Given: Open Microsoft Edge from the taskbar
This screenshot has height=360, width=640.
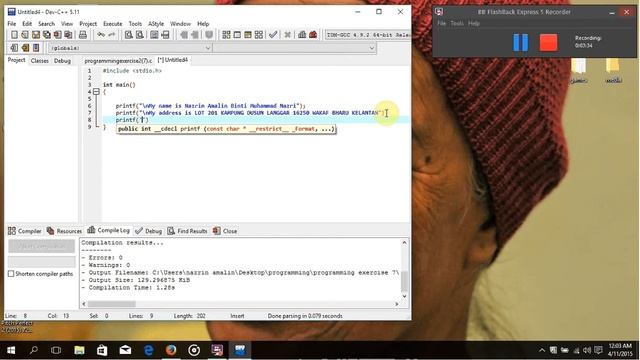Looking at the screenshot, I should (x=148, y=350).
